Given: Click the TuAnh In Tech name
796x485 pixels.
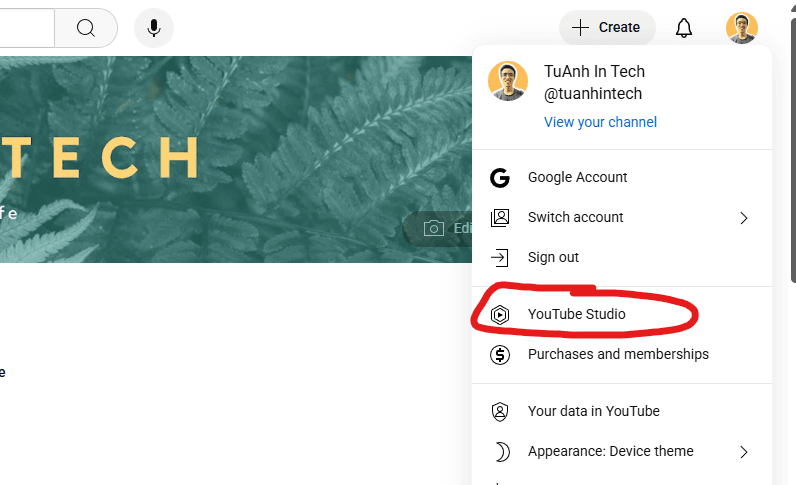Looking at the screenshot, I should point(594,72).
